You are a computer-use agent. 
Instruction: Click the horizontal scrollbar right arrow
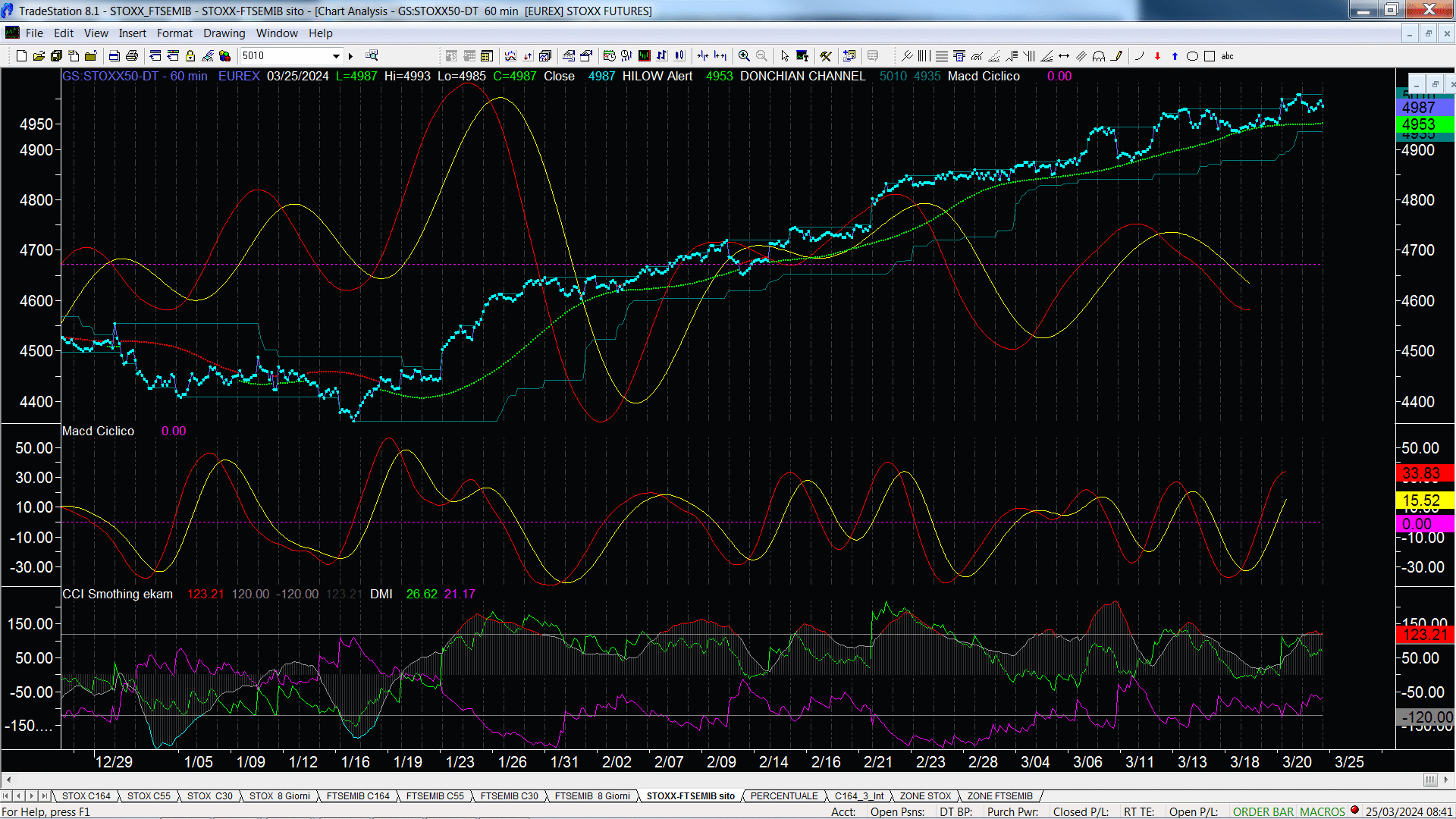[1447, 780]
